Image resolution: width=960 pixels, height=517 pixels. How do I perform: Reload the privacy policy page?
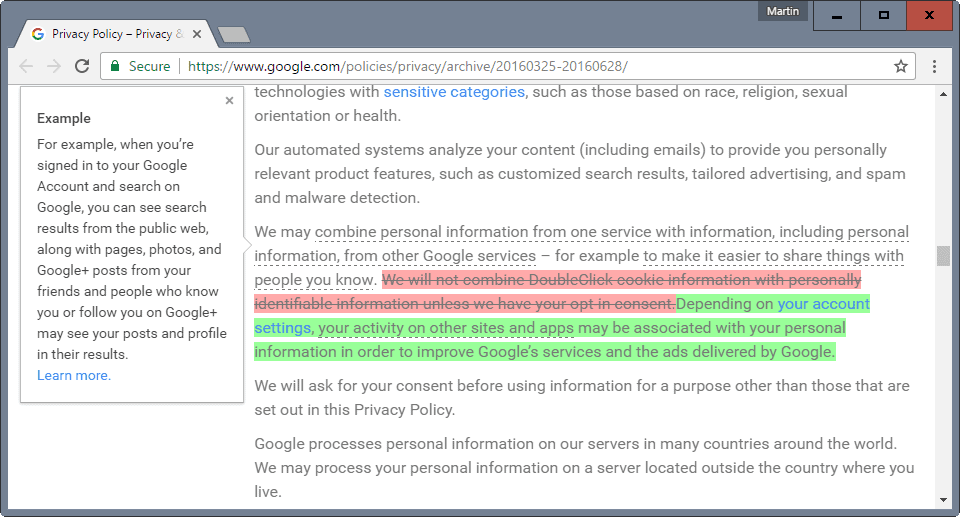[x=82, y=66]
